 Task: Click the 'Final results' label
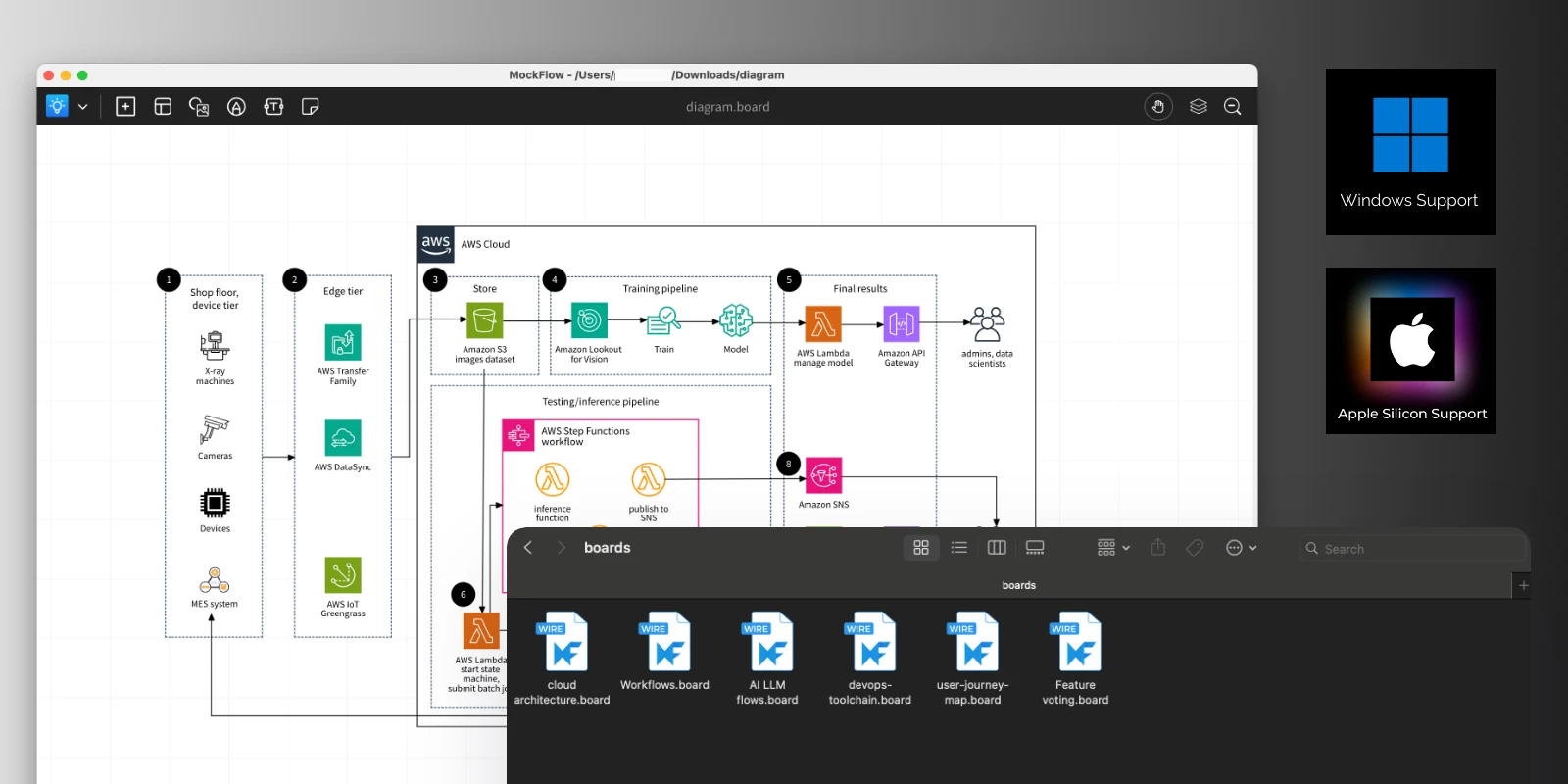click(860, 289)
